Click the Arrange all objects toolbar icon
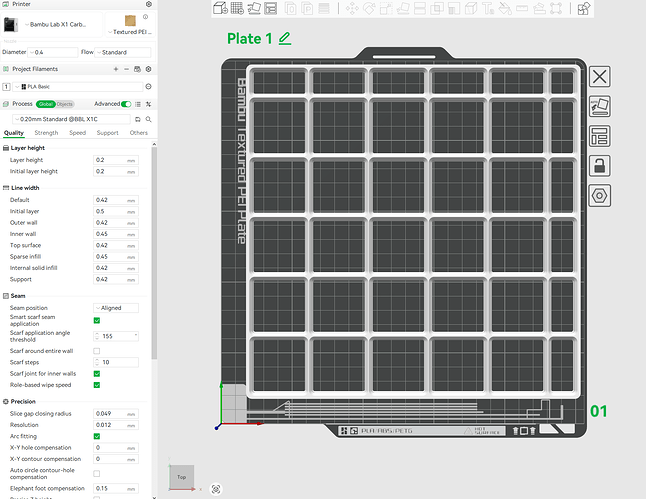The image size is (646, 499). (271, 8)
